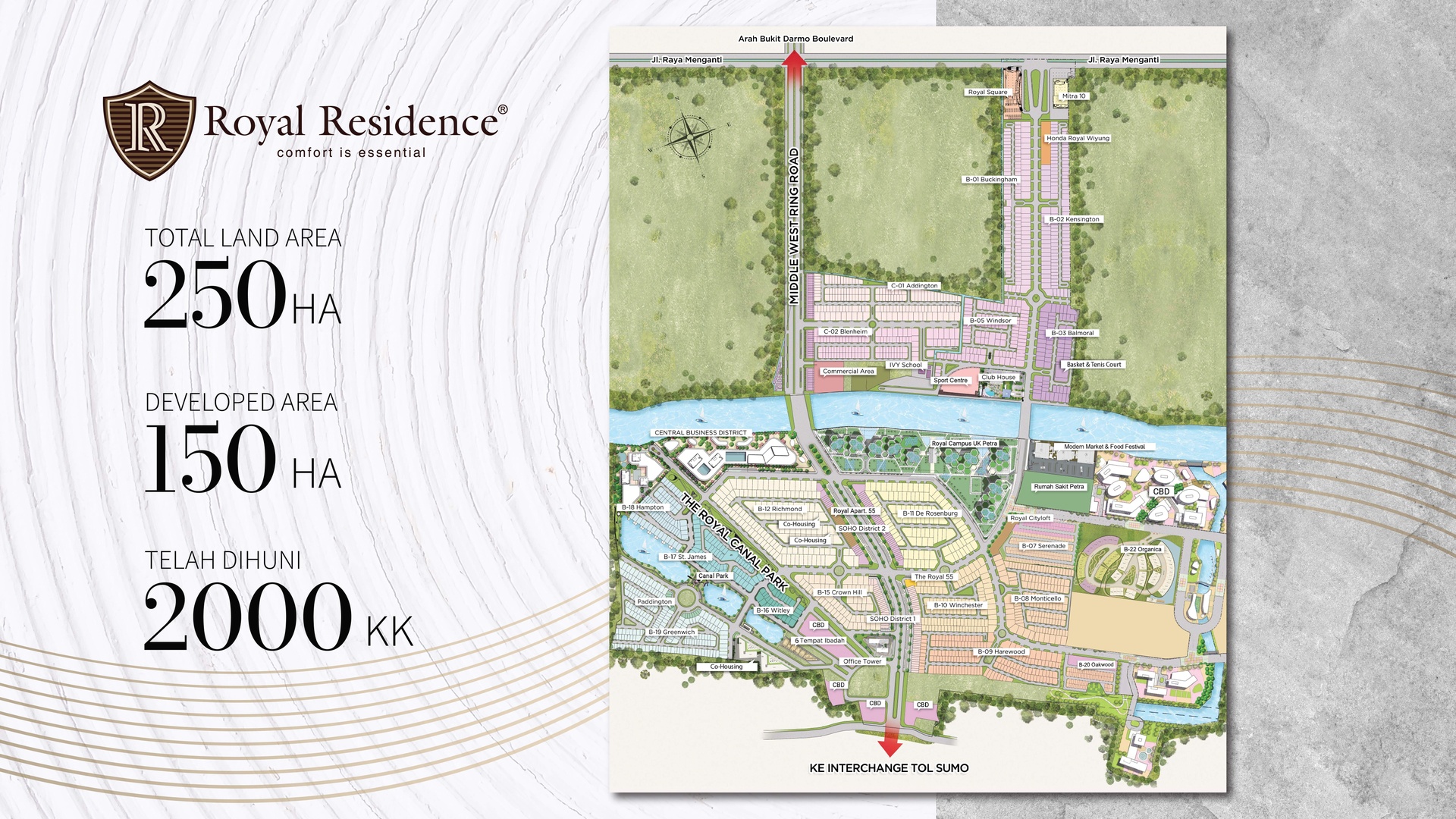
Task: Click the 'Commercial Area' label
Action: point(849,372)
